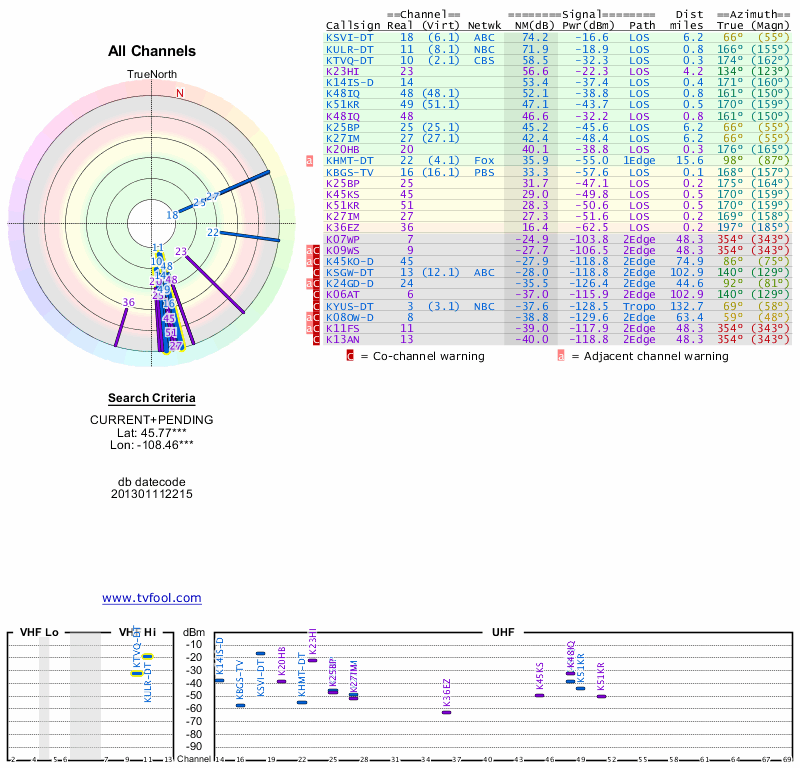This screenshot has height=768, width=800.
Task: Open the www.tvfool.com link
Action: coord(152,598)
